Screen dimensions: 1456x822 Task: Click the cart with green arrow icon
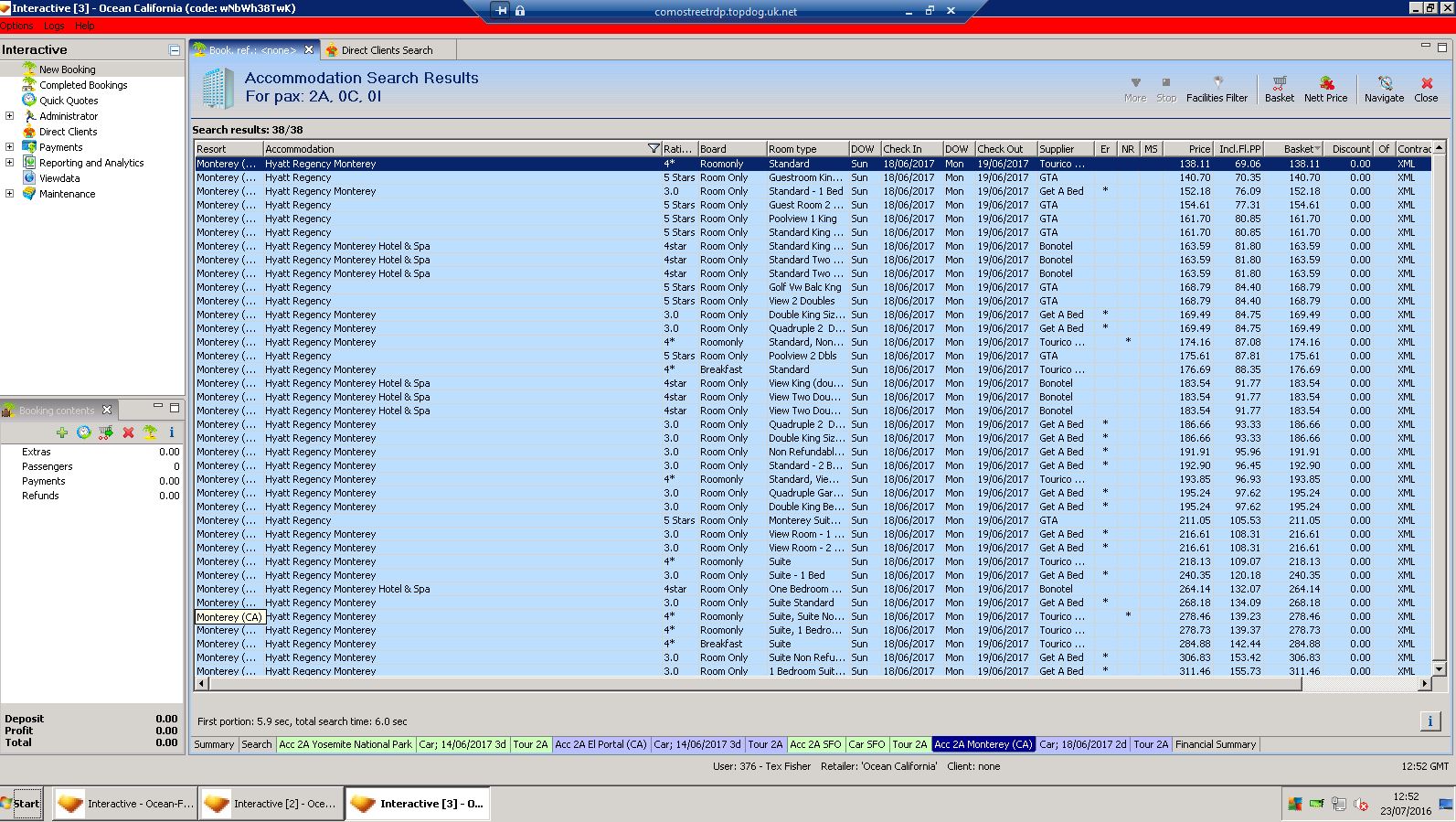tap(106, 432)
